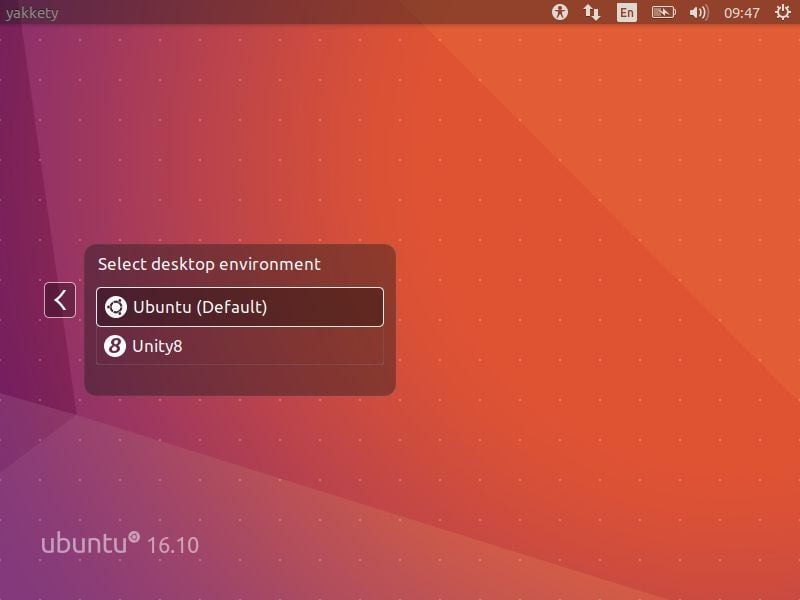Click the keyboard input indicator icon
The height and width of the screenshot is (600, 800).
(x=592, y=12)
